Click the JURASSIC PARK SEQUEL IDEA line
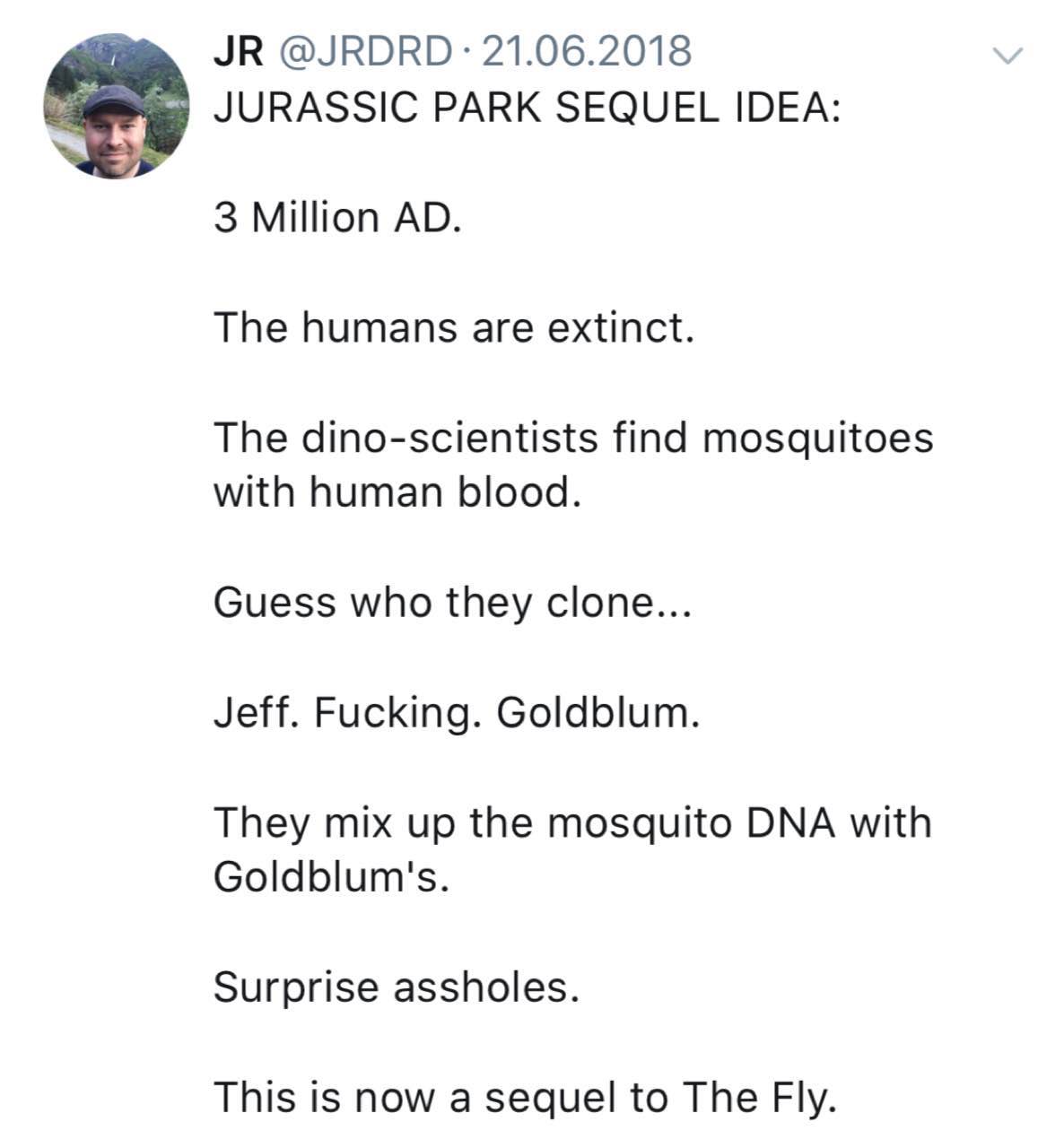This screenshot has height=1148, width=1064. coord(527,108)
